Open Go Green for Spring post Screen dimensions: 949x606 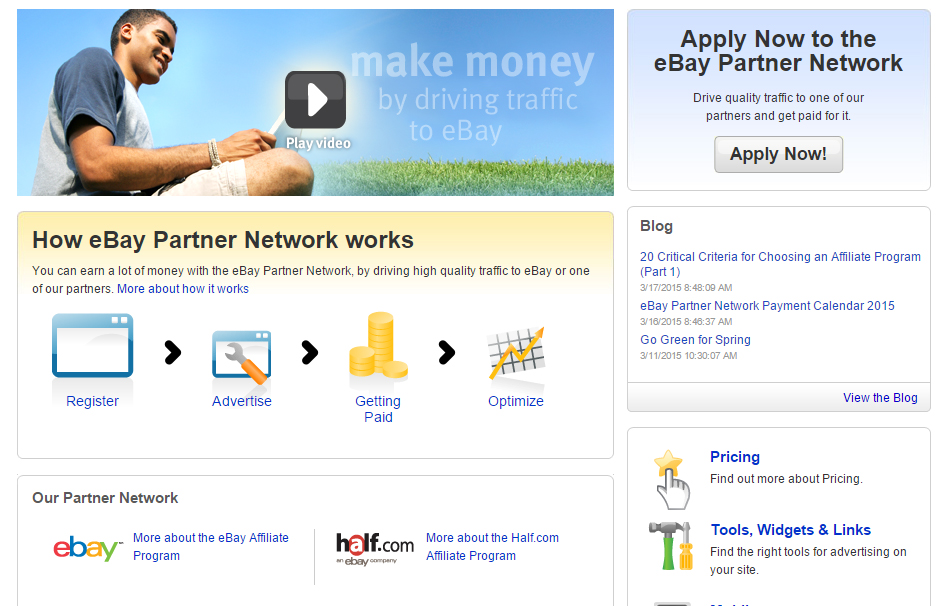click(x=695, y=340)
